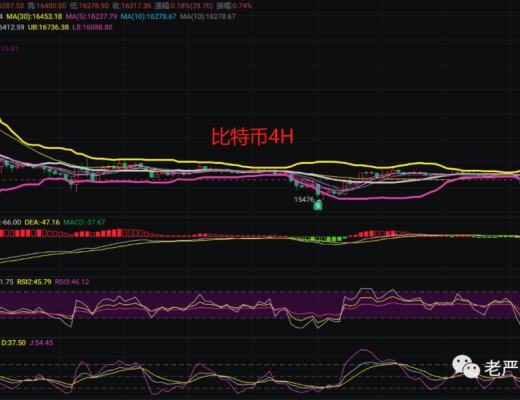Select the gray MA(10):16279.67 indicator label

(208, 16)
